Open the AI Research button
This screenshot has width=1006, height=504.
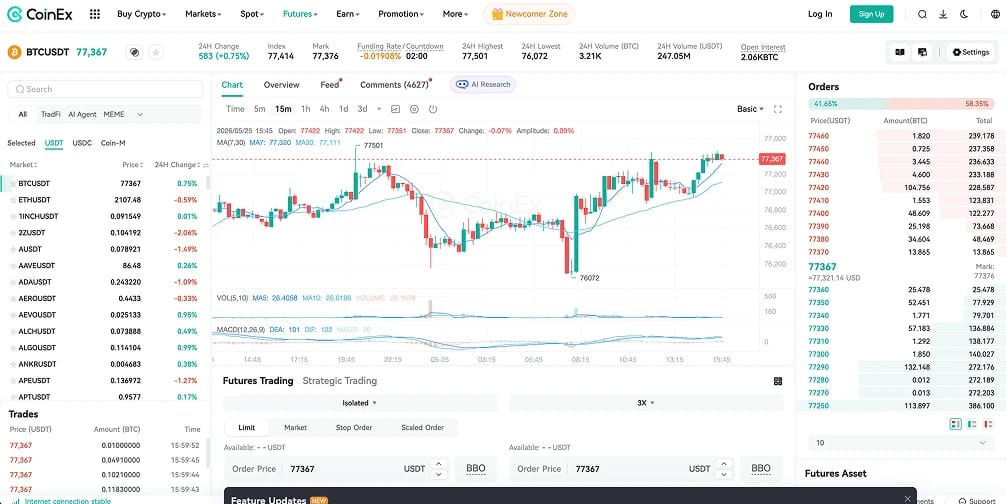[x=483, y=85]
